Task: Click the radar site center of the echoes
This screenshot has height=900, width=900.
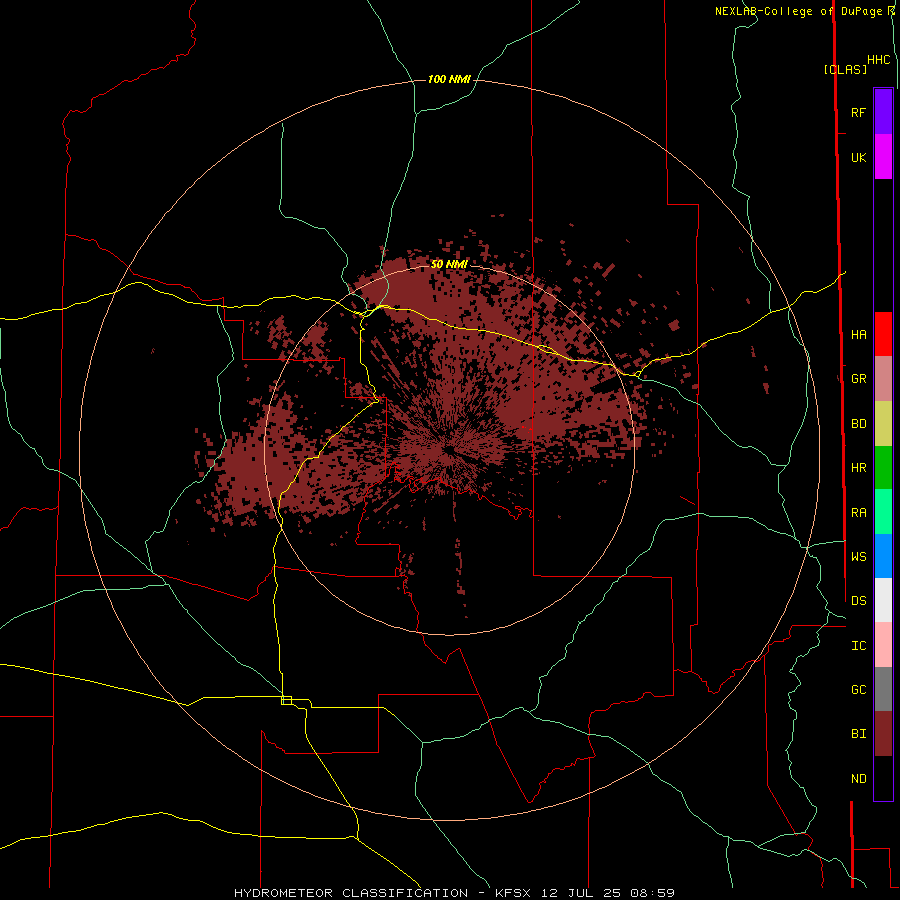Action: [x=449, y=450]
